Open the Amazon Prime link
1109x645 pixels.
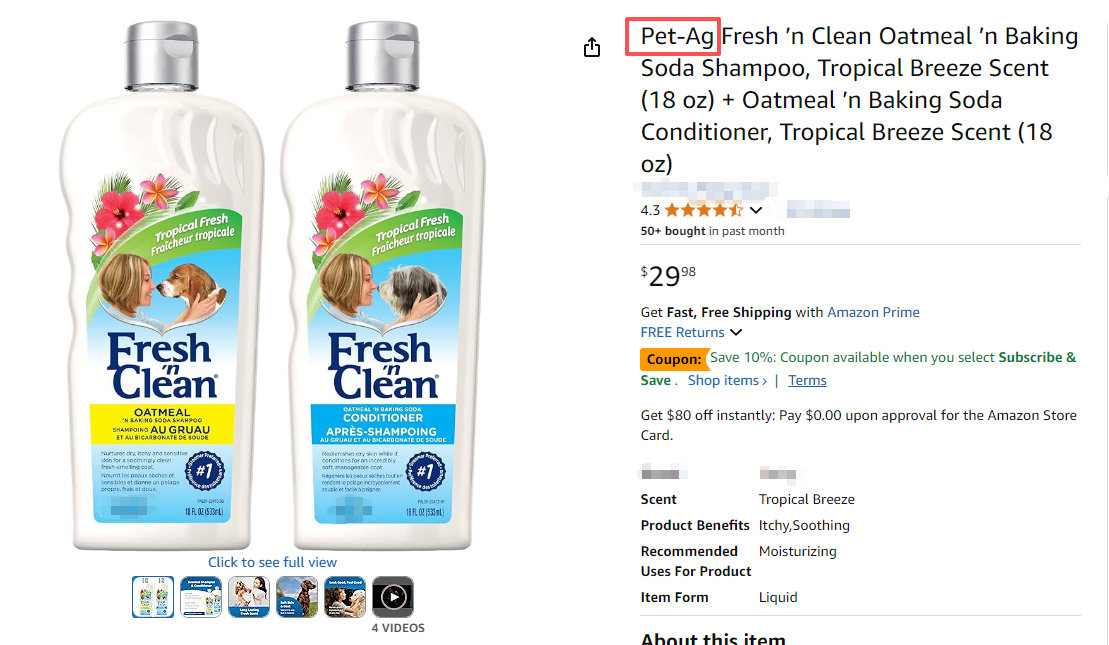873,312
